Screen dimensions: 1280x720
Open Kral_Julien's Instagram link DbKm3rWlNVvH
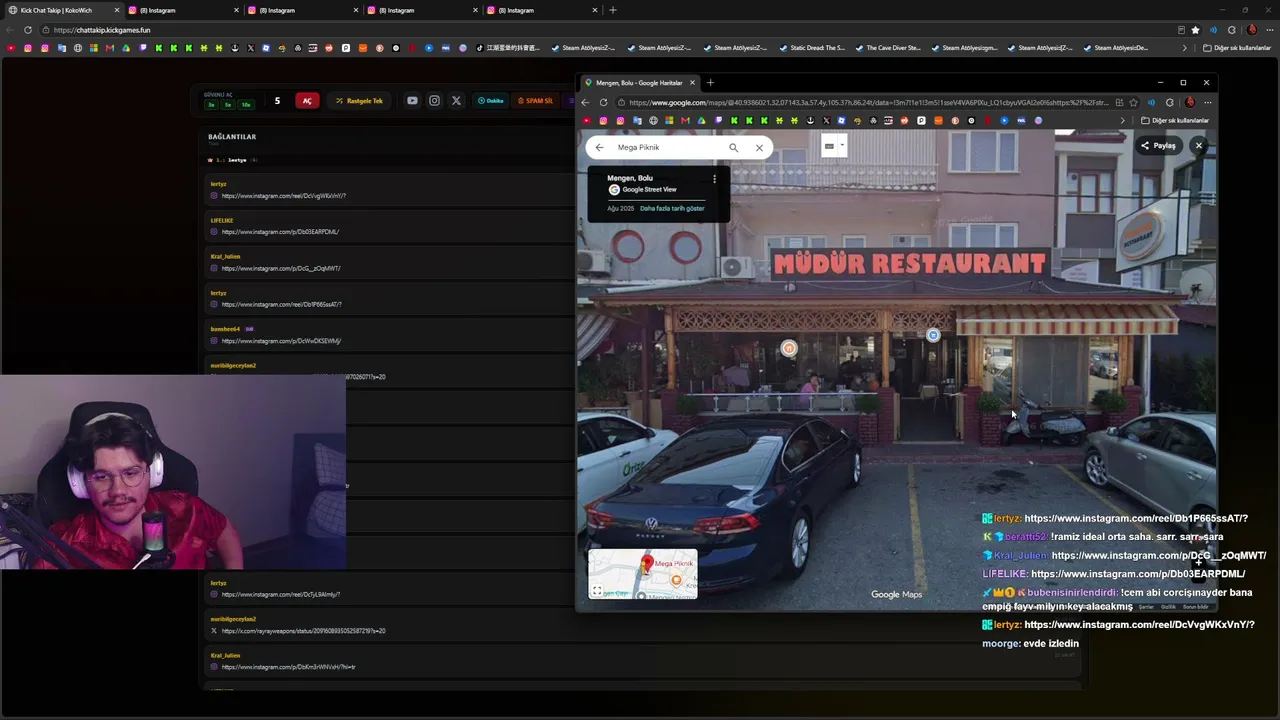coord(289,667)
